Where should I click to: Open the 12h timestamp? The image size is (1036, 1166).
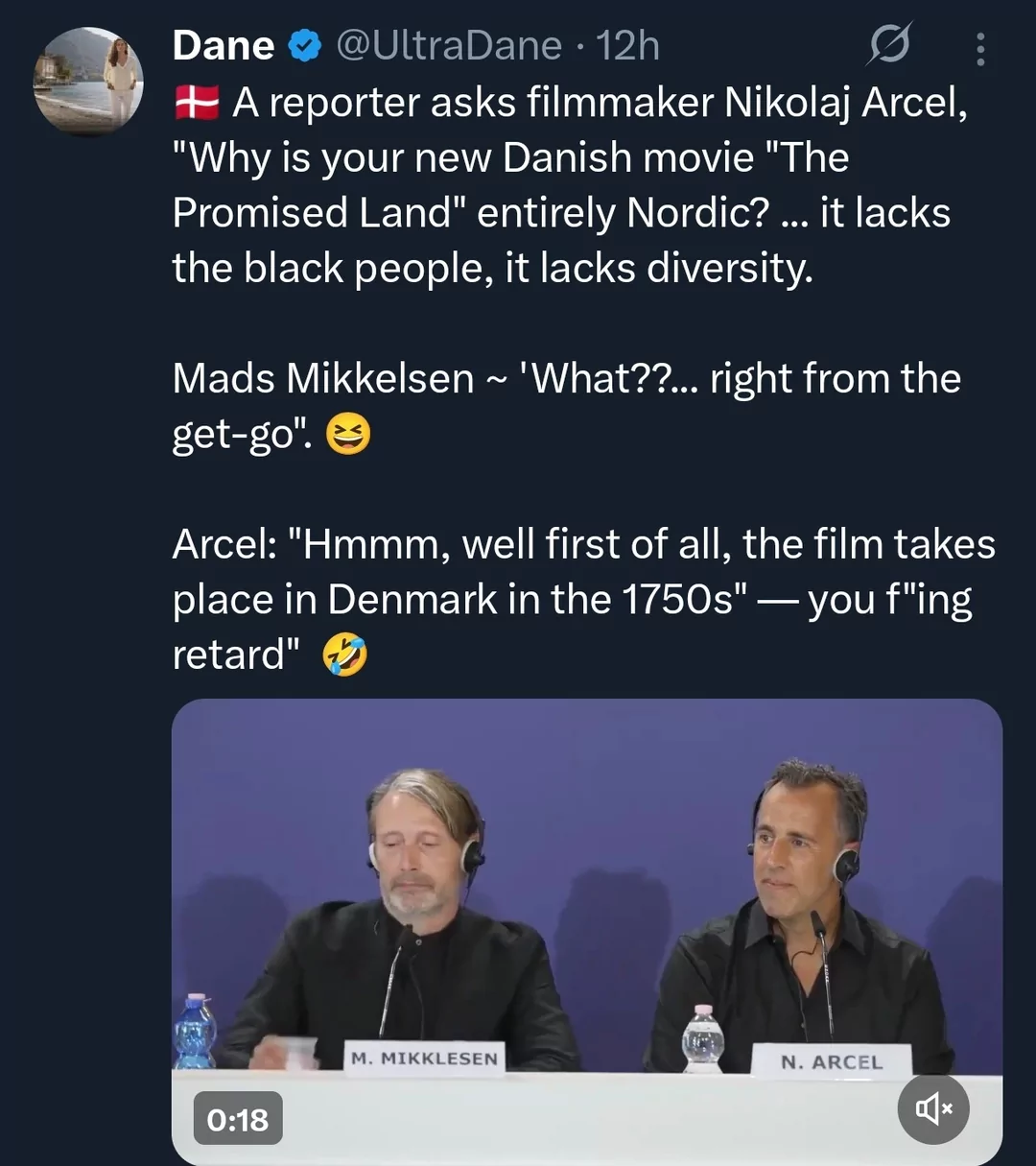[627, 45]
